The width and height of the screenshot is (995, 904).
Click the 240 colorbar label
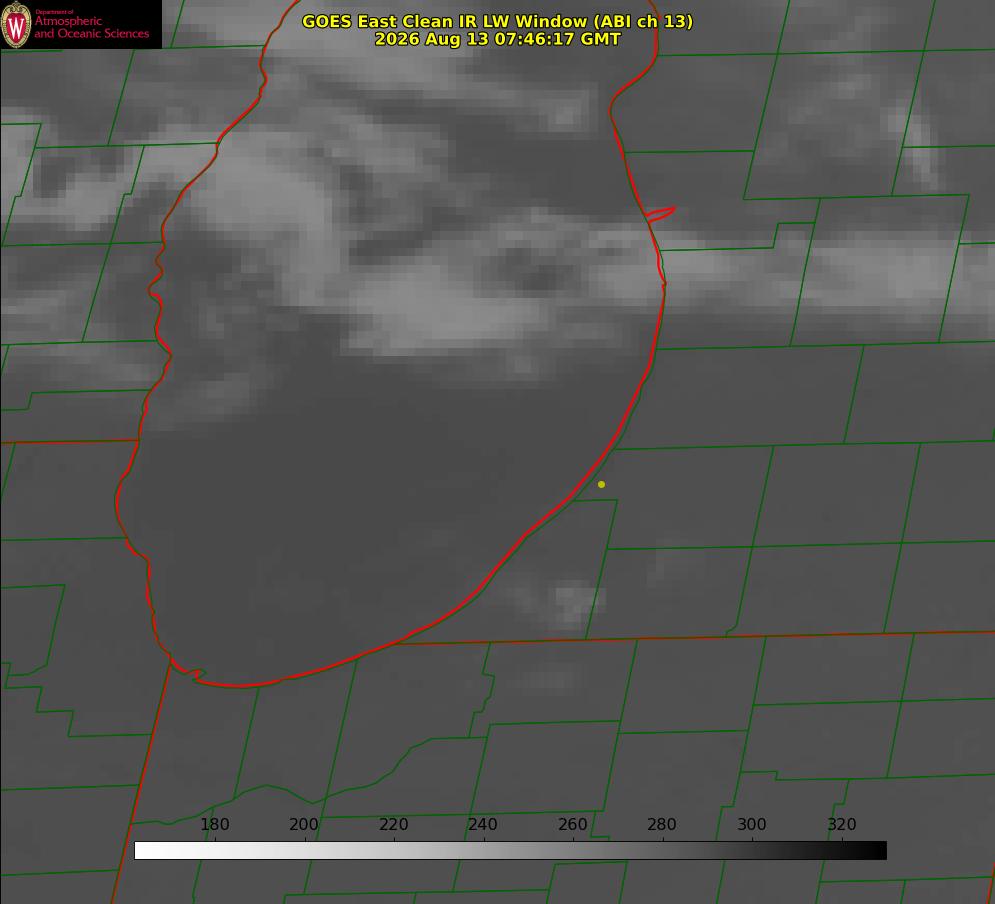[x=483, y=824]
